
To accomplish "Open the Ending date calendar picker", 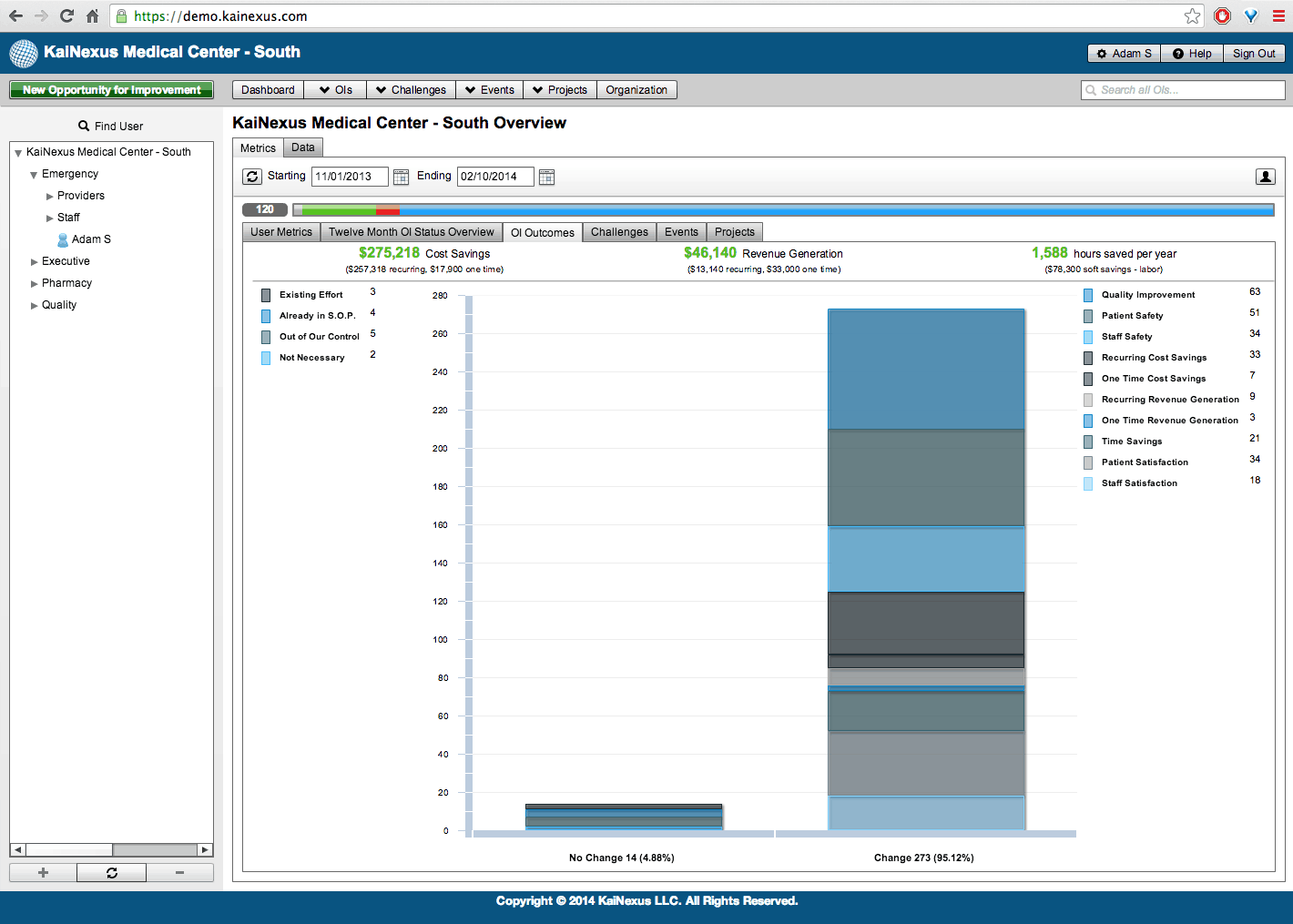I will click(x=546, y=177).
